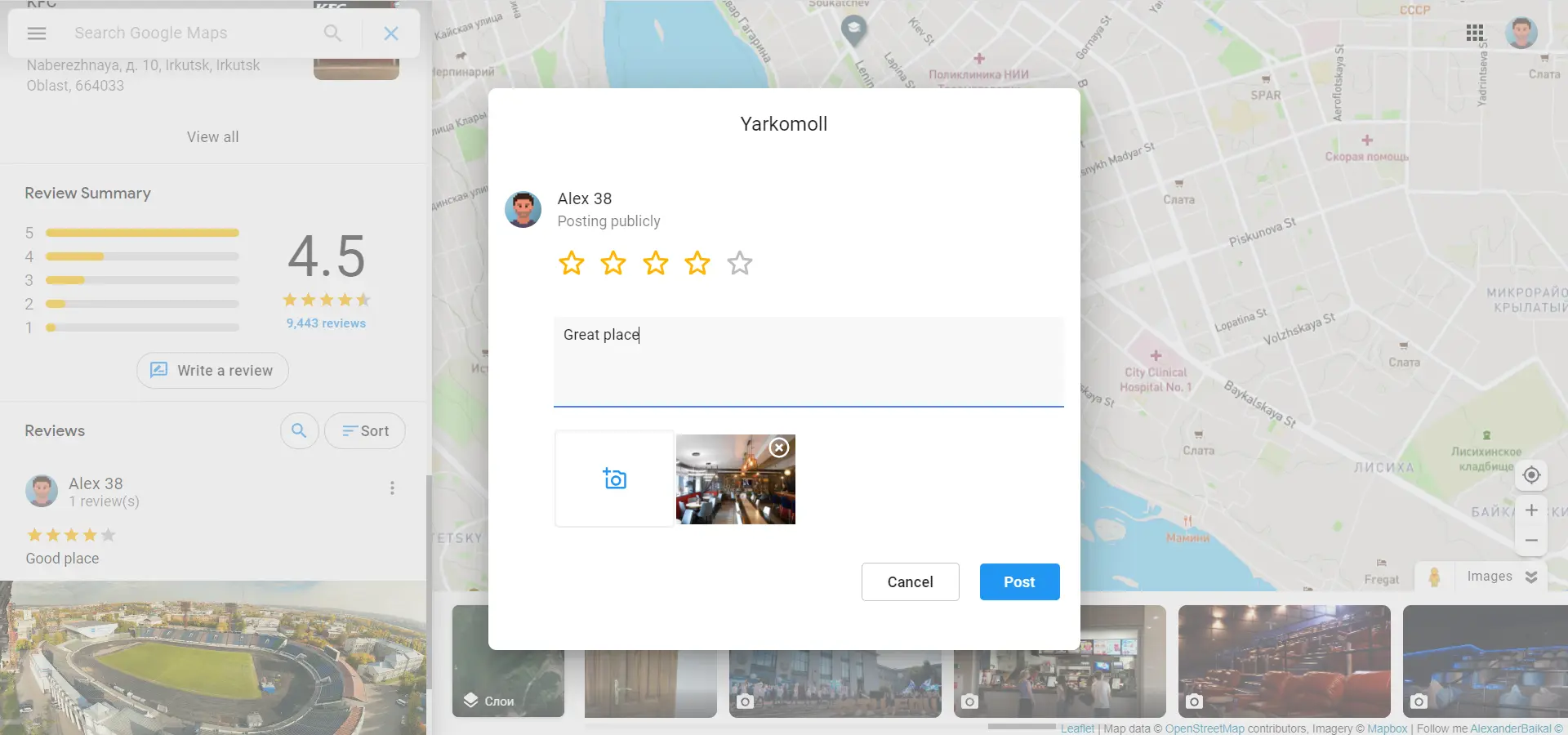Click the my-location crosshair icon on the map

(x=1531, y=475)
